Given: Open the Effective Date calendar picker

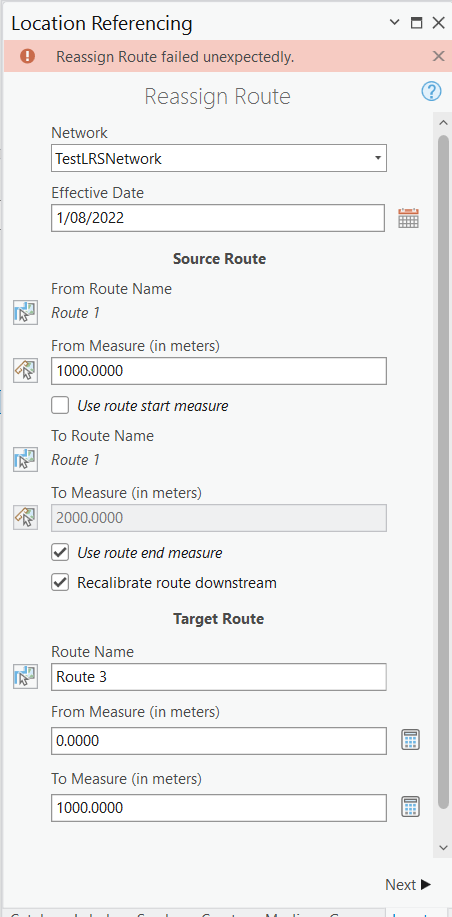Looking at the screenshot, I should point(409,218).
